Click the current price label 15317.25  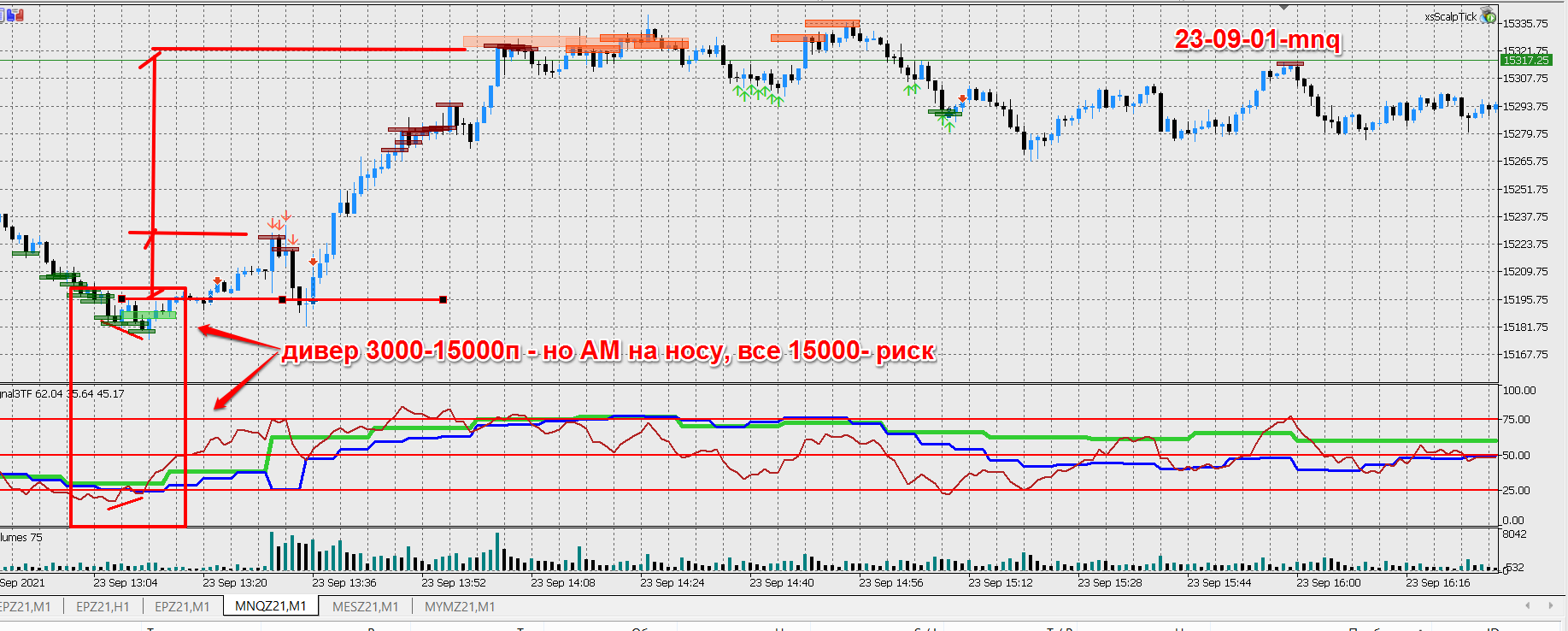(1526, 60)
